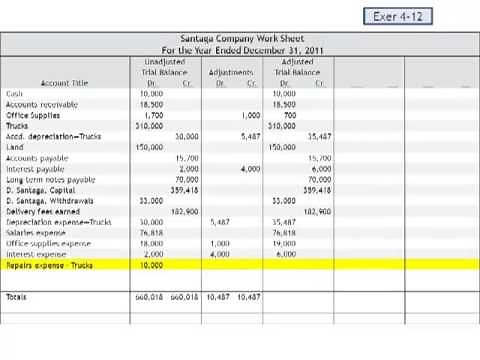Select the D. Santaga, Capital label

click(x=41, y=190)
